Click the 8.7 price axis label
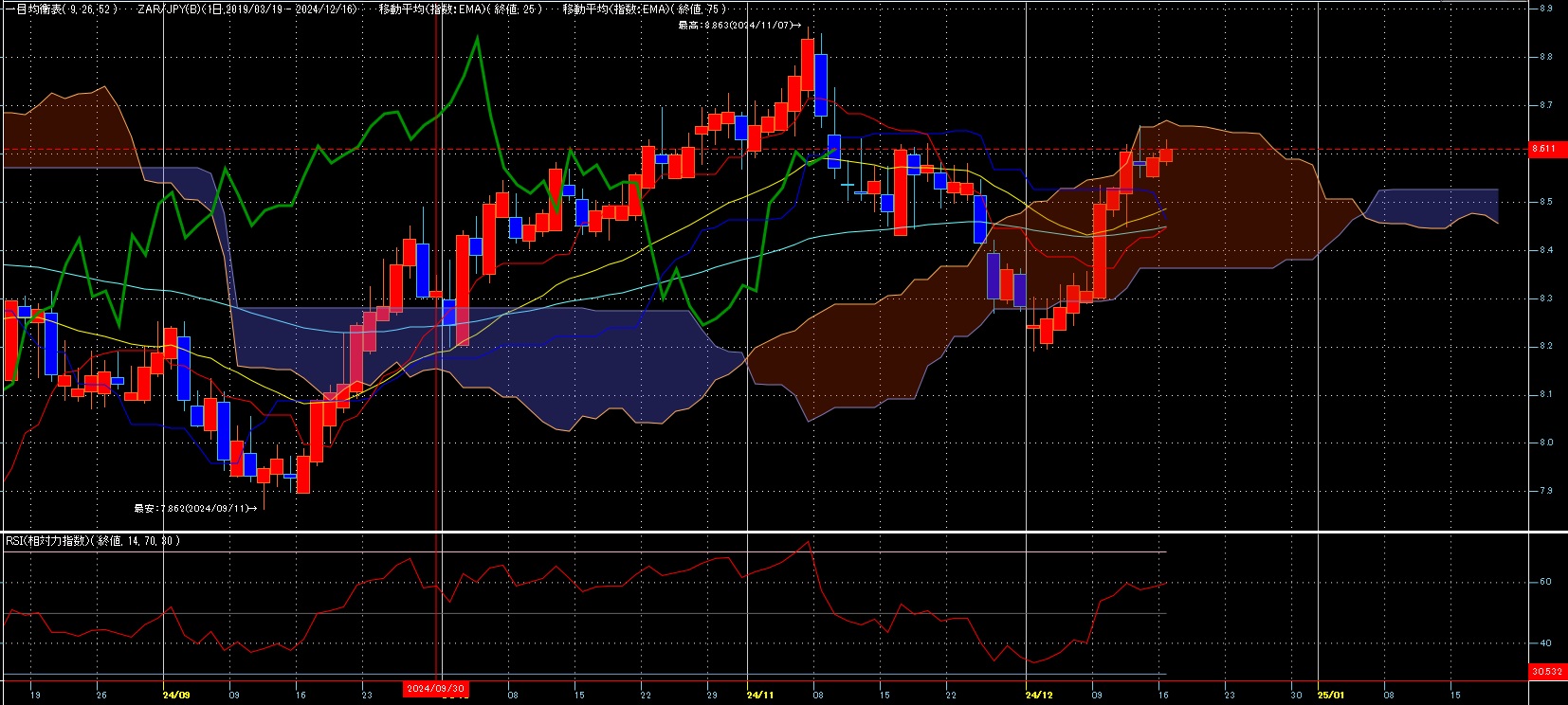The image size is (1568, 705). (x=1546, y=105)
